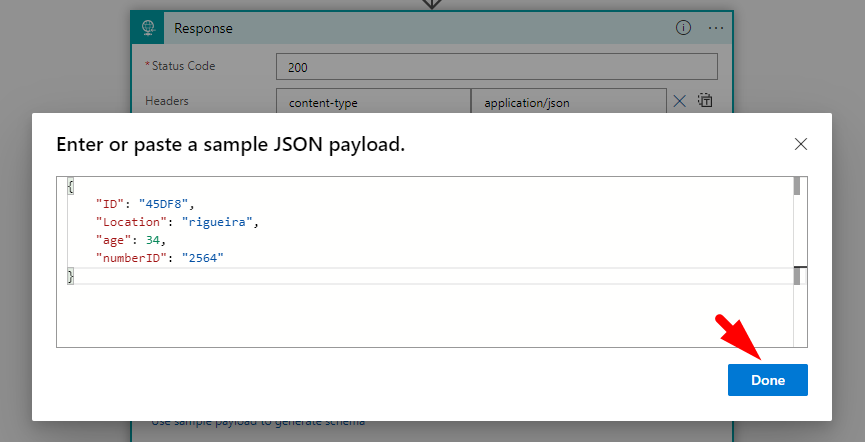Image resolution: width=865 pixels, height=442 pixels.
Task: Click the Headers label
Action: 167,100
